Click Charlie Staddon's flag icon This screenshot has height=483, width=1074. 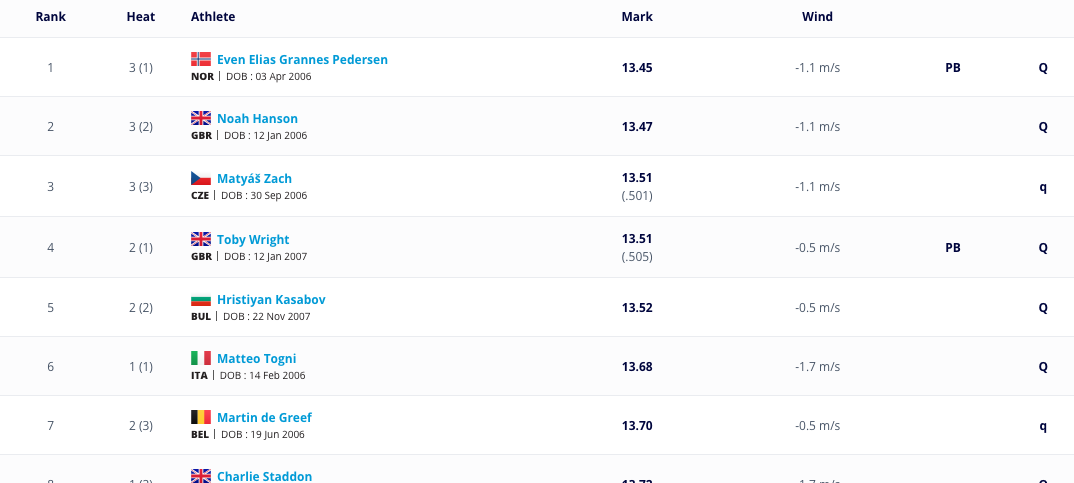[x=201, y=476]
